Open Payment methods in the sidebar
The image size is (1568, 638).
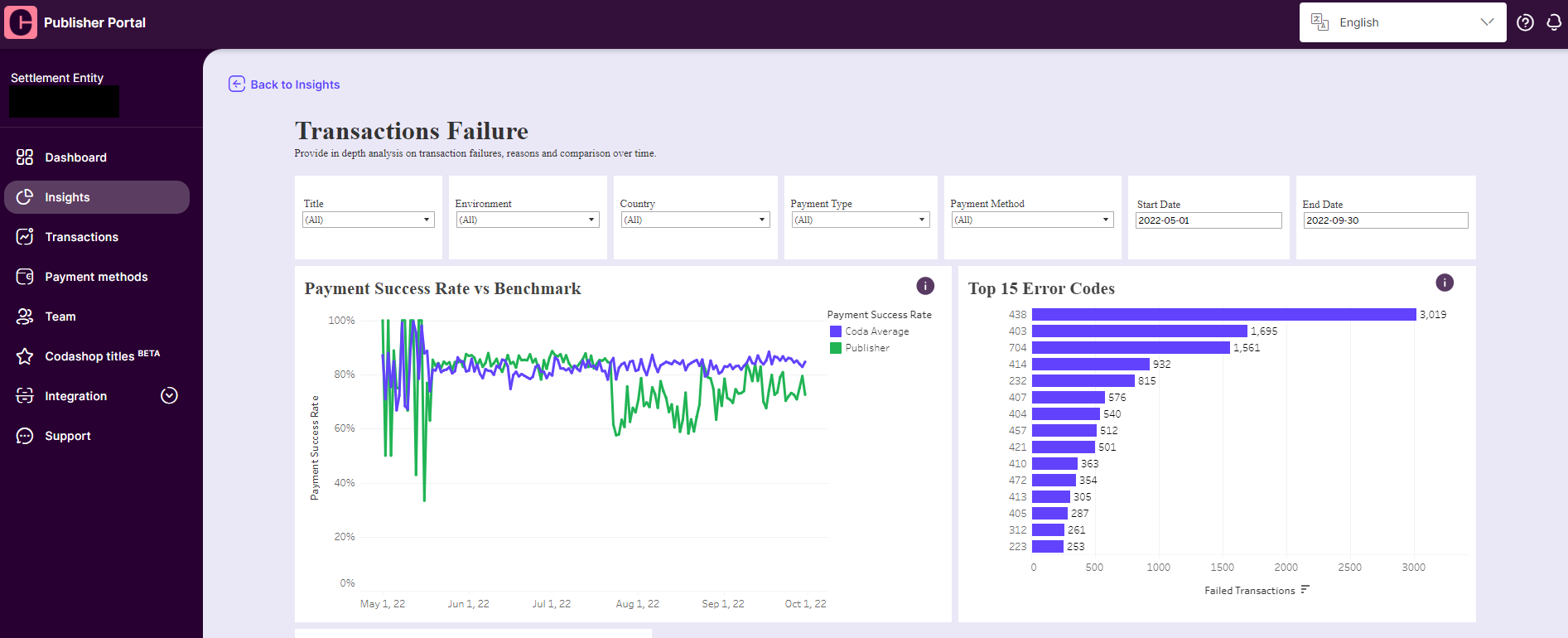(97, 277)
